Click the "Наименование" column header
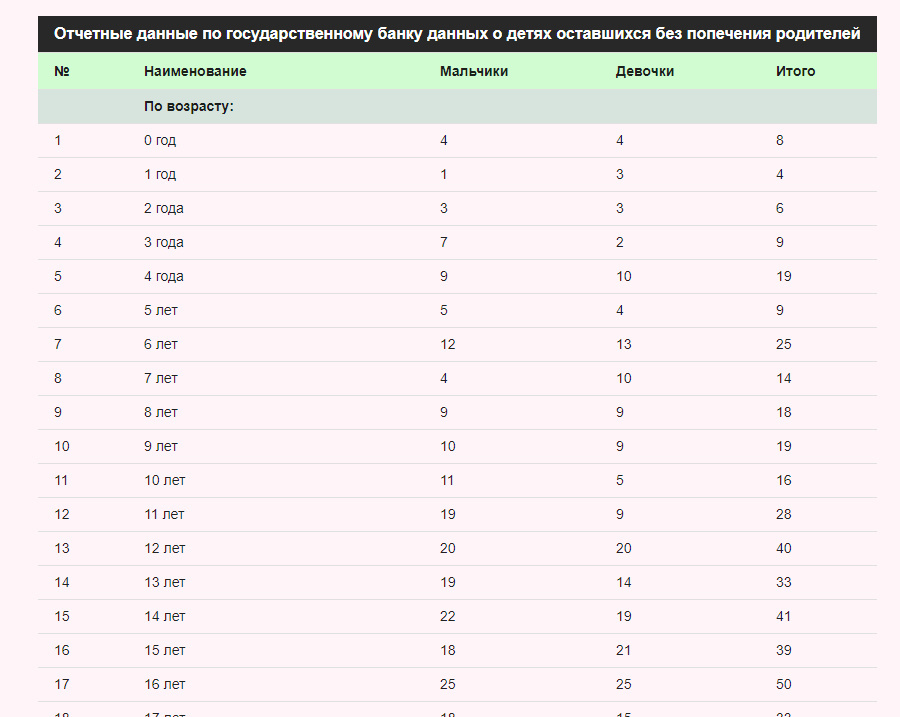This screenshot has height=717, width=900. pyautogui.click(x=195, y=71)
